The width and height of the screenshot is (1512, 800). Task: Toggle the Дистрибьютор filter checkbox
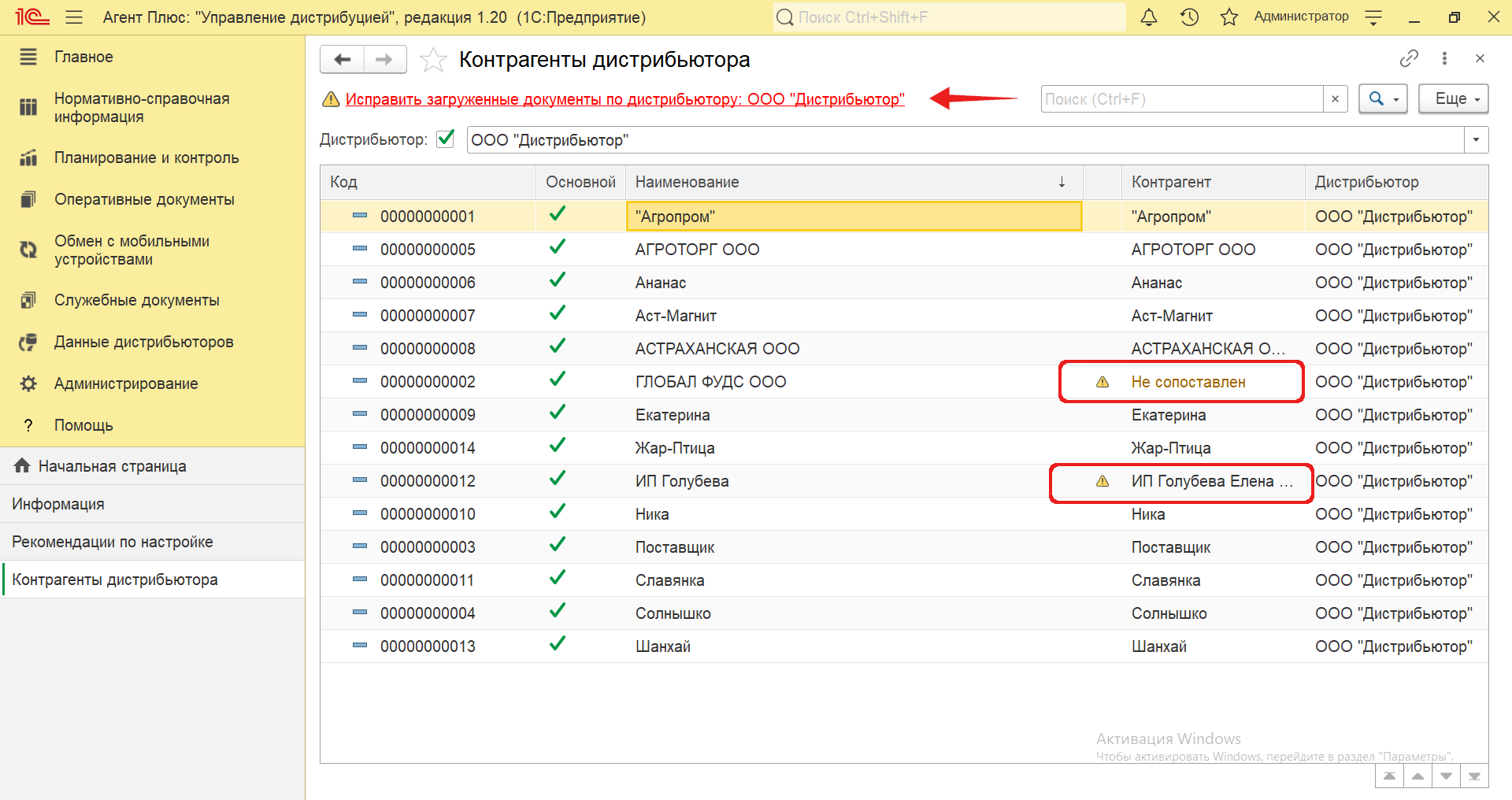pyautogui.click(x=446, y=139)
